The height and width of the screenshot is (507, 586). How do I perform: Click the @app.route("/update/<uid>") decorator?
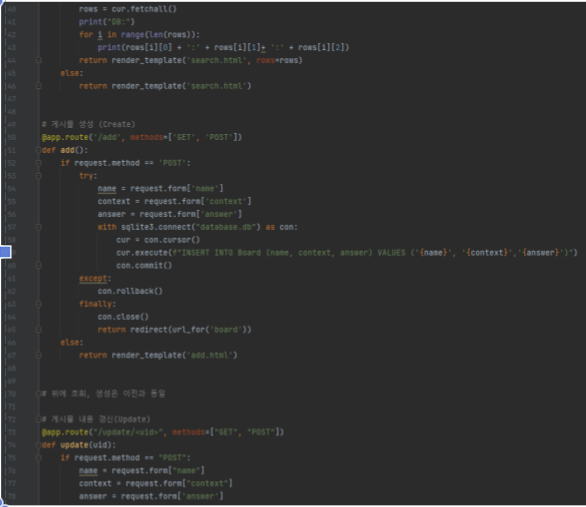(x=163, y=432)
